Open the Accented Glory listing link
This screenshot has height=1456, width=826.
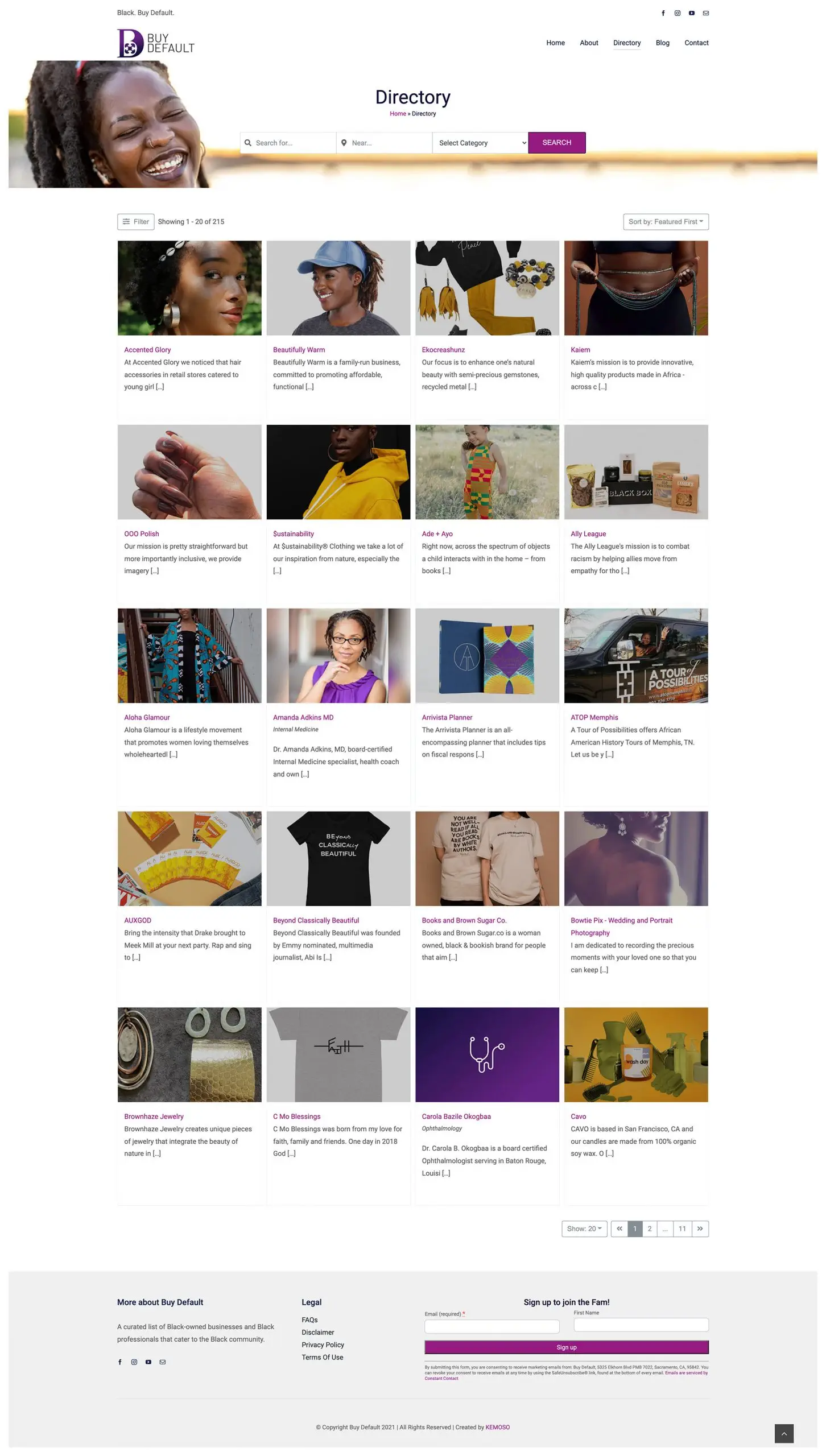pos(147,350)
